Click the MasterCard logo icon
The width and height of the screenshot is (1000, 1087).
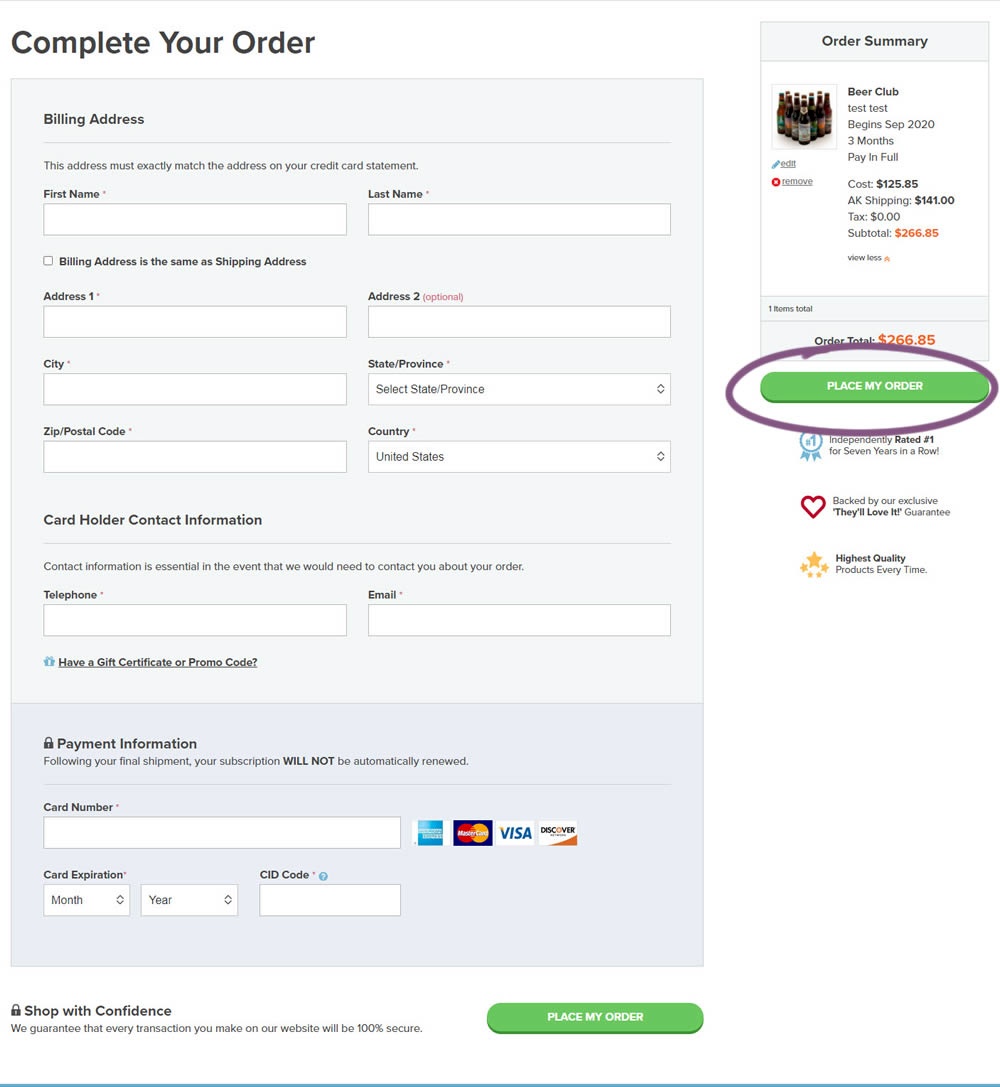[472, 832]
